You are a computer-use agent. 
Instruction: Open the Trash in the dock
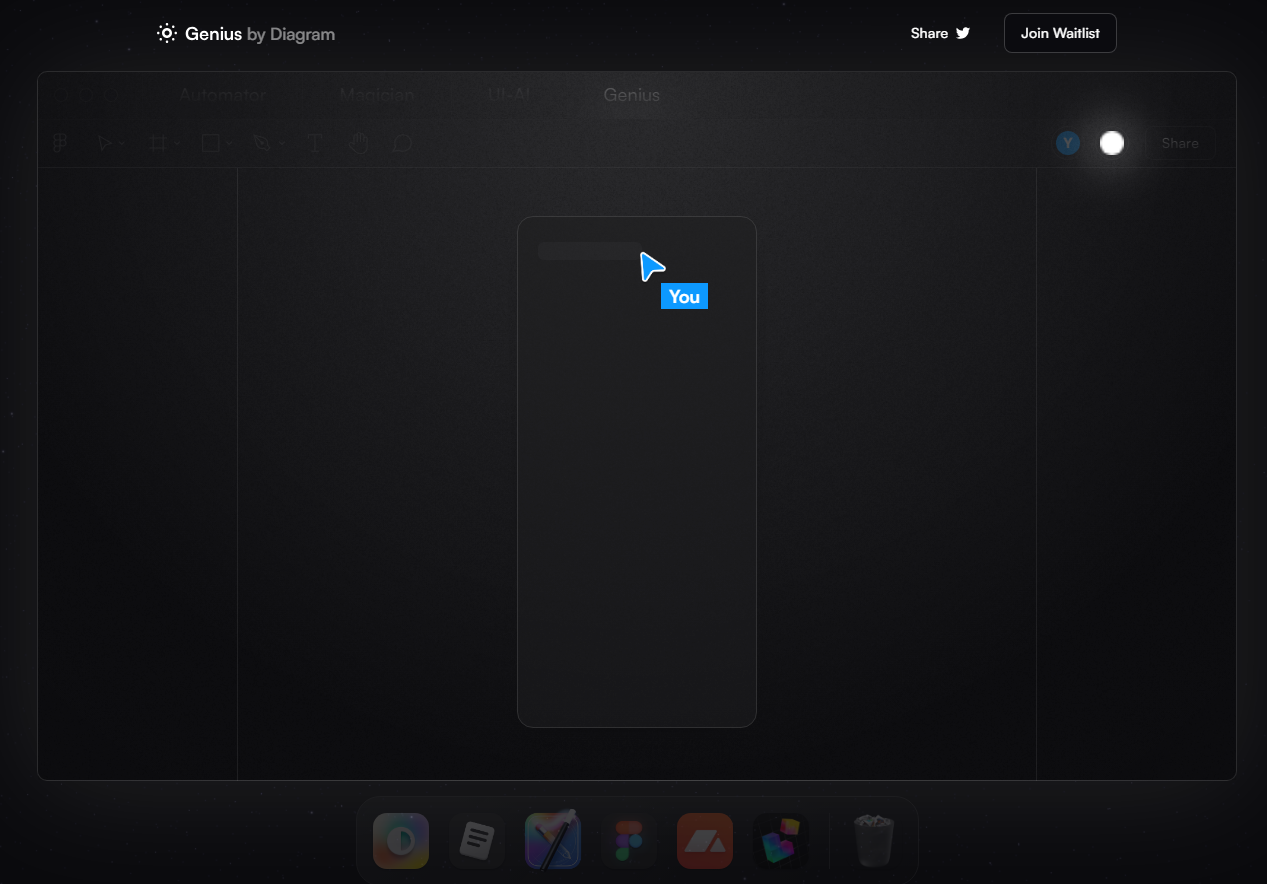(874, 840)
